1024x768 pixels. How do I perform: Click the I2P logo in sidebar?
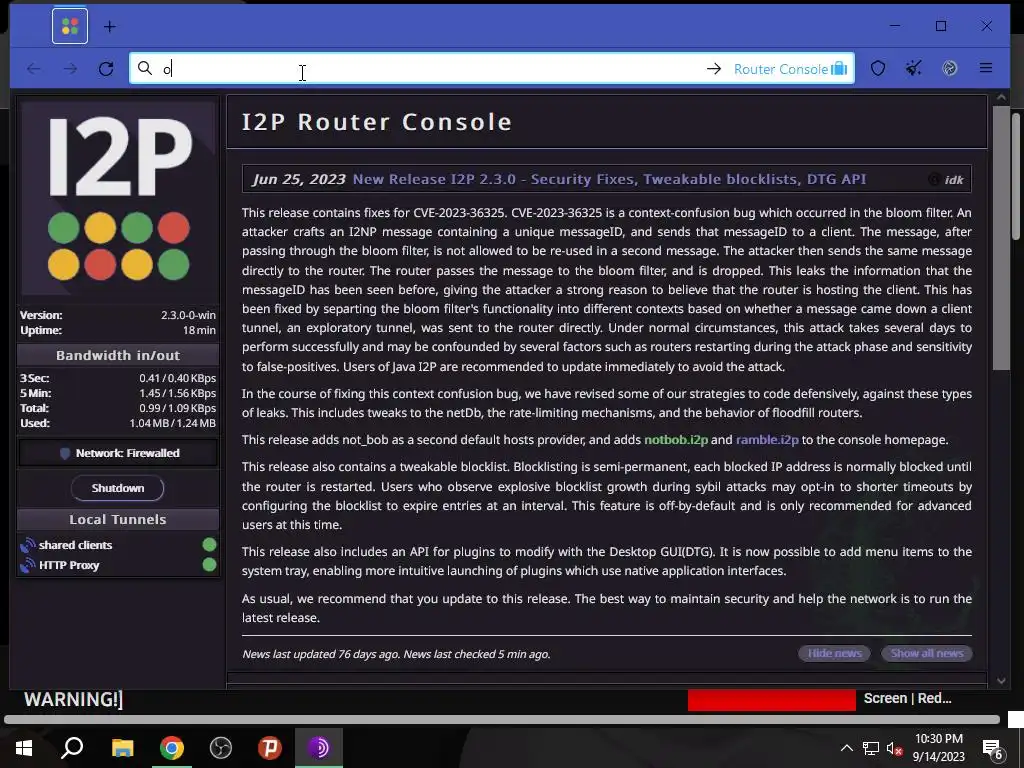point(118,199)
